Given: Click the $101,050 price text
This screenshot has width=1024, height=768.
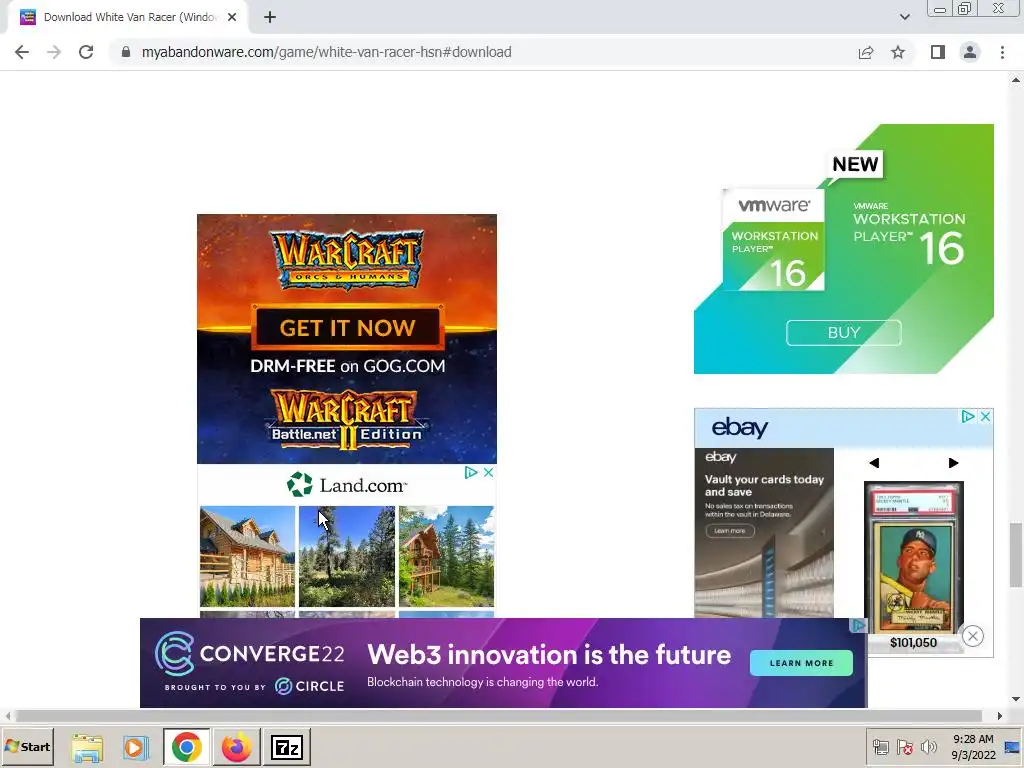Looking at the screenshot, I should (914, 643).
